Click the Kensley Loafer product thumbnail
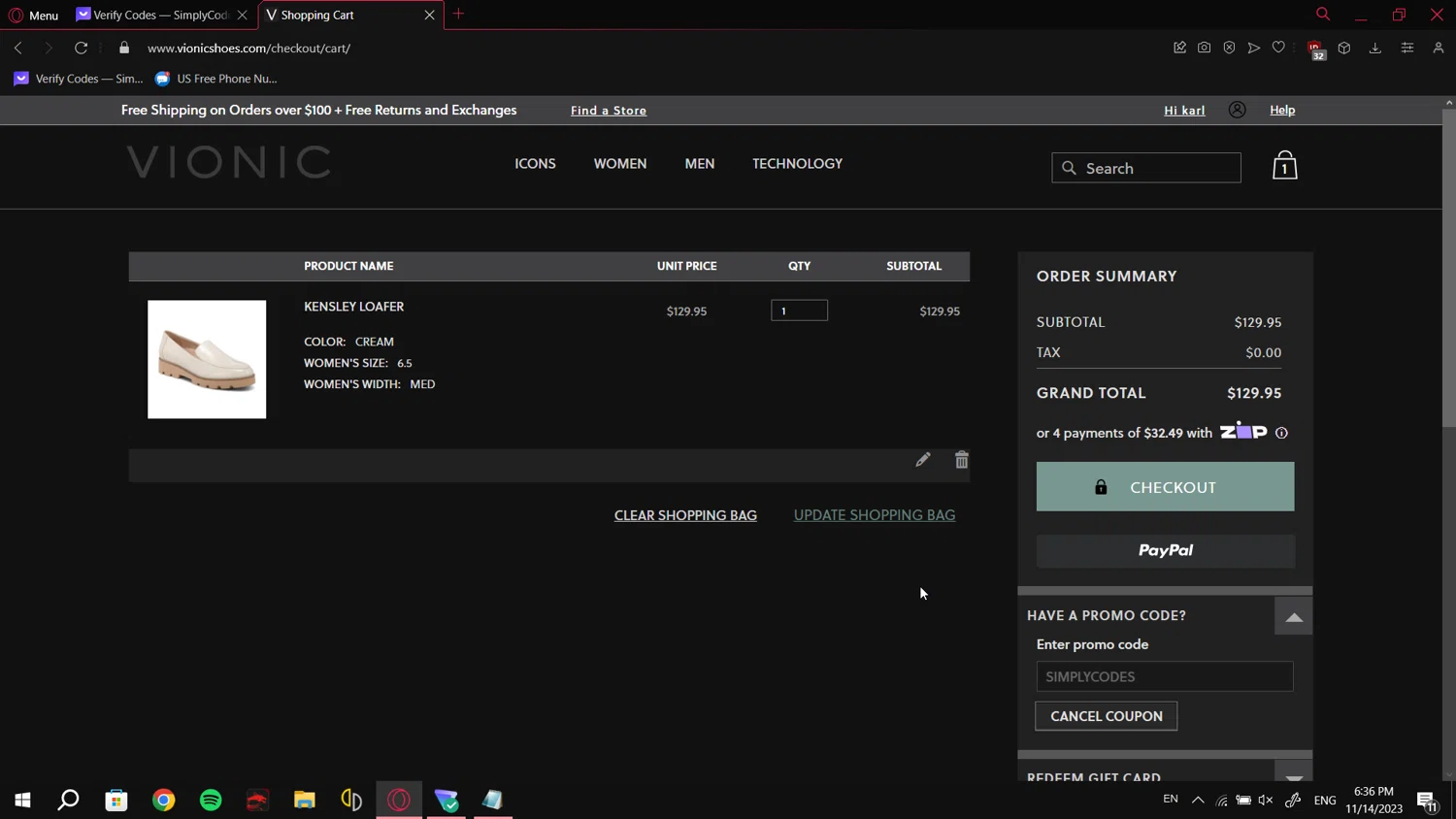 207,359
